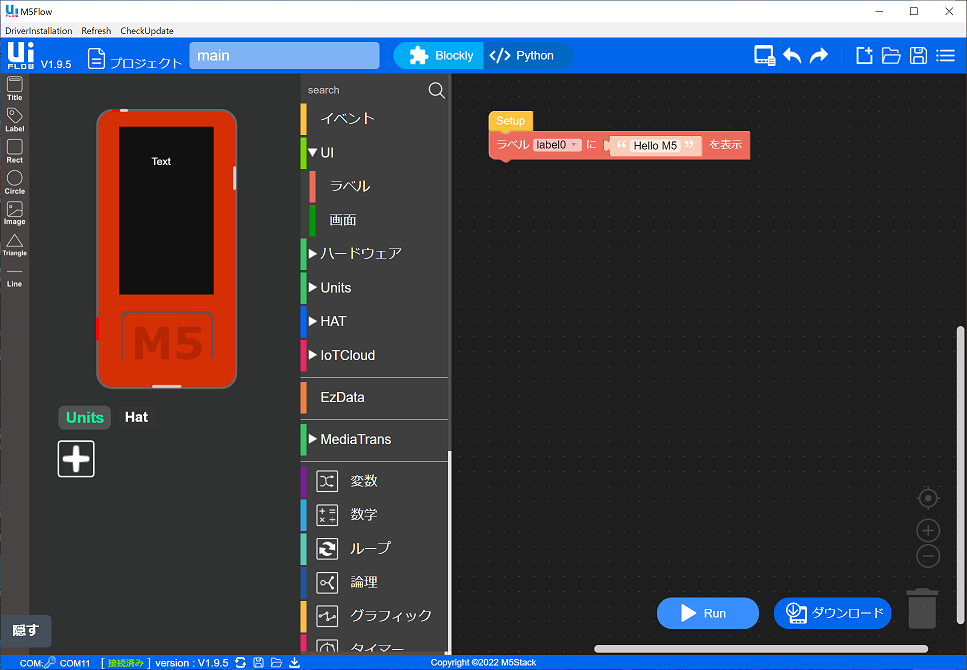This screenshot has width=967, height=670.
Task: Open the イベント block category
Action: pyautogui.click(x=374, y=118)
